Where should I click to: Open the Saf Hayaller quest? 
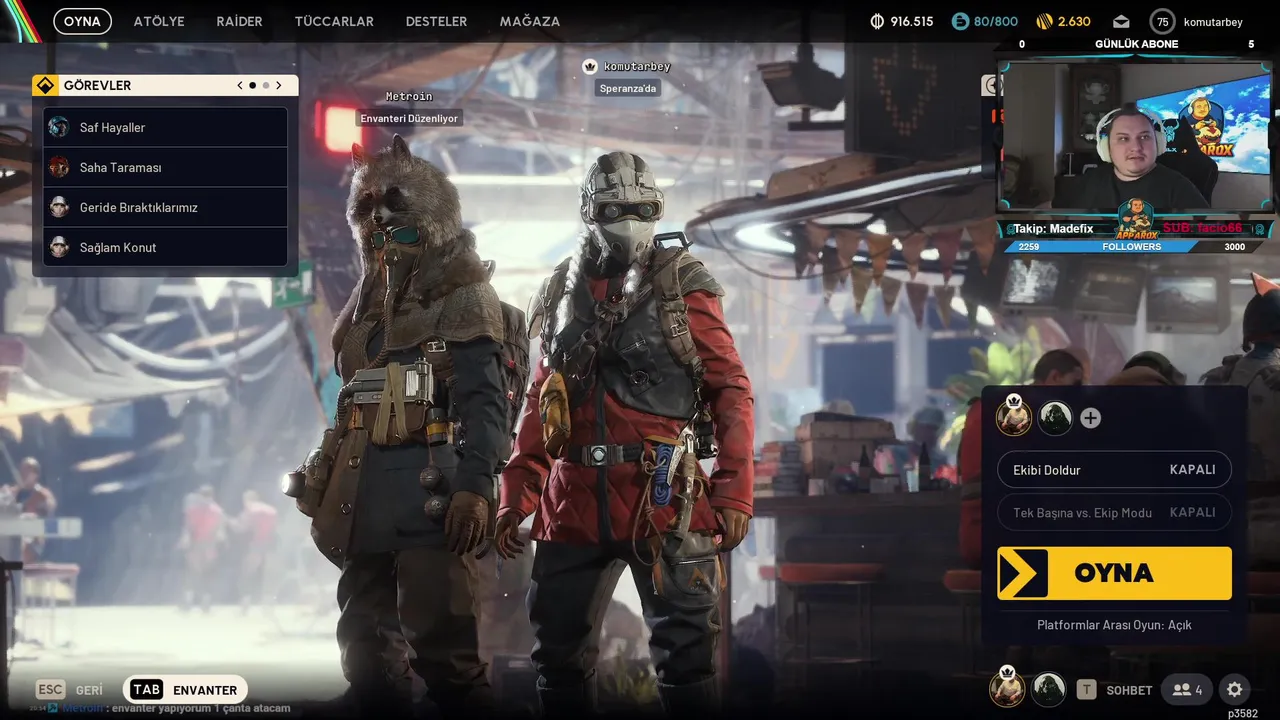click(166, 127)
